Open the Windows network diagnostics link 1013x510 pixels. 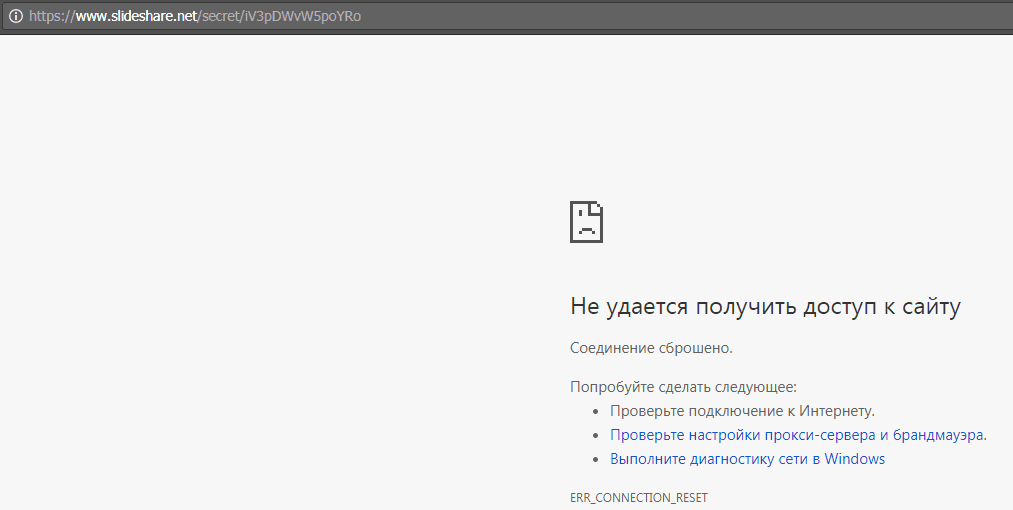point(747,459)
